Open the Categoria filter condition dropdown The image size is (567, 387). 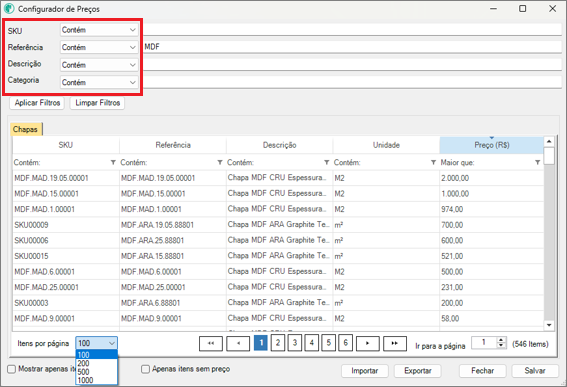(99, 82)
